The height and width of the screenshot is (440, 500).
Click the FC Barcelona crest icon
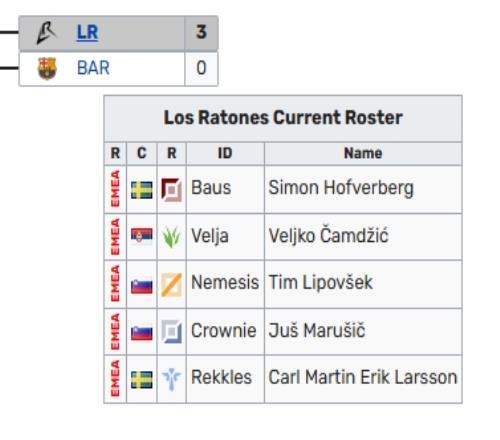[x=47, y=68]
